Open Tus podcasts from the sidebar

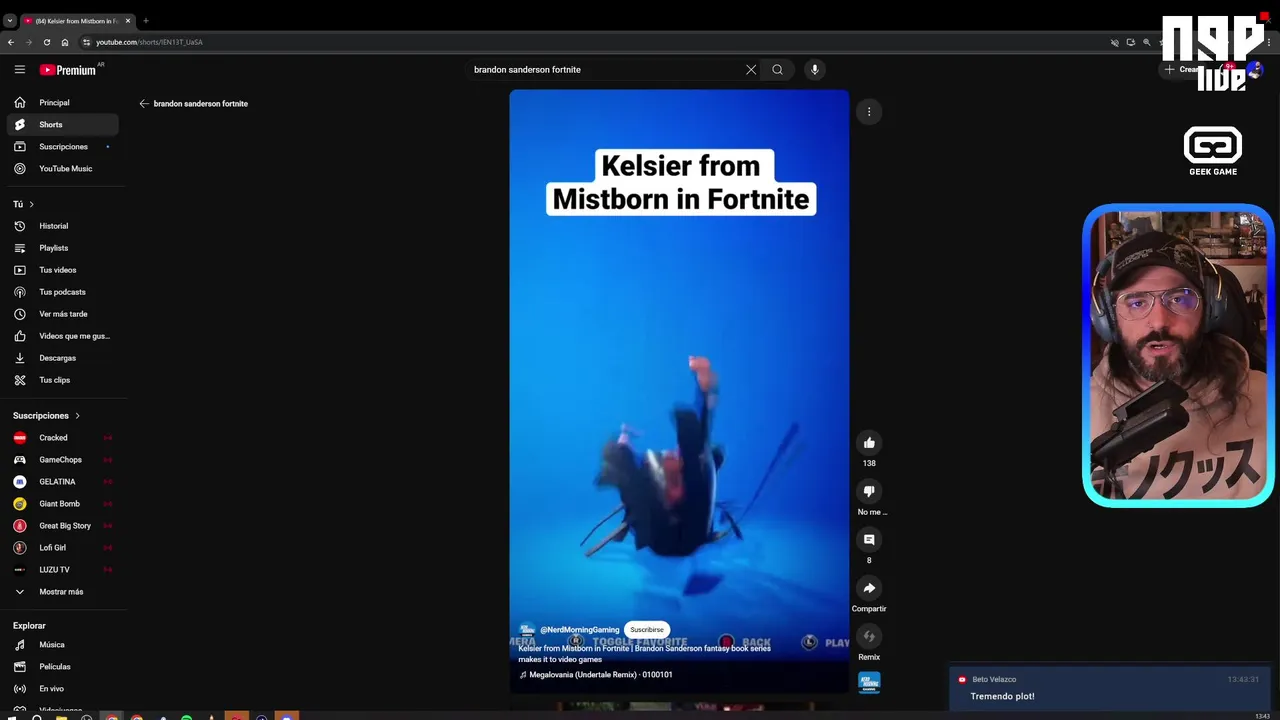62,292
